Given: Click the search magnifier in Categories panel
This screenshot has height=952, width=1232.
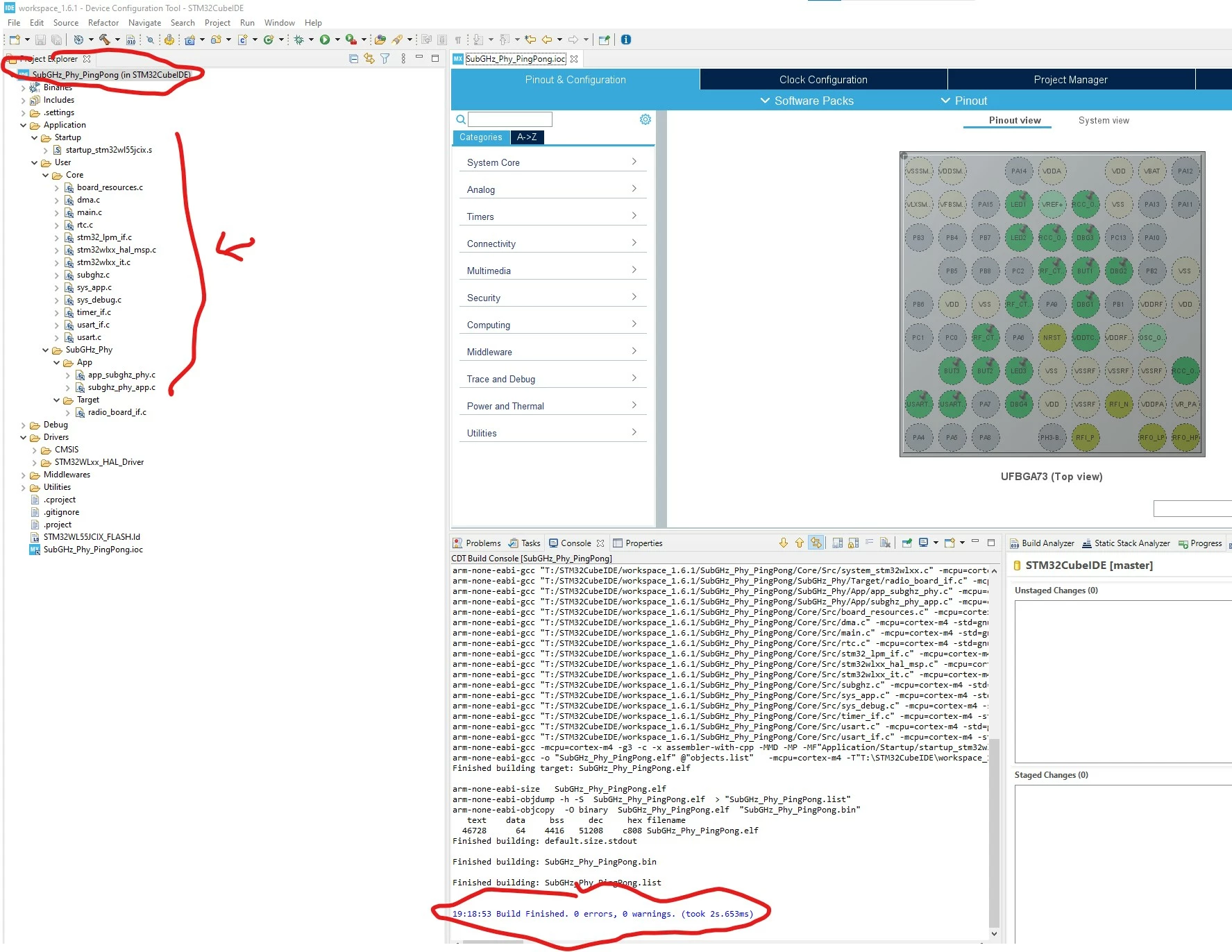Looking at the screenshot, I should (x=460, y=119).
